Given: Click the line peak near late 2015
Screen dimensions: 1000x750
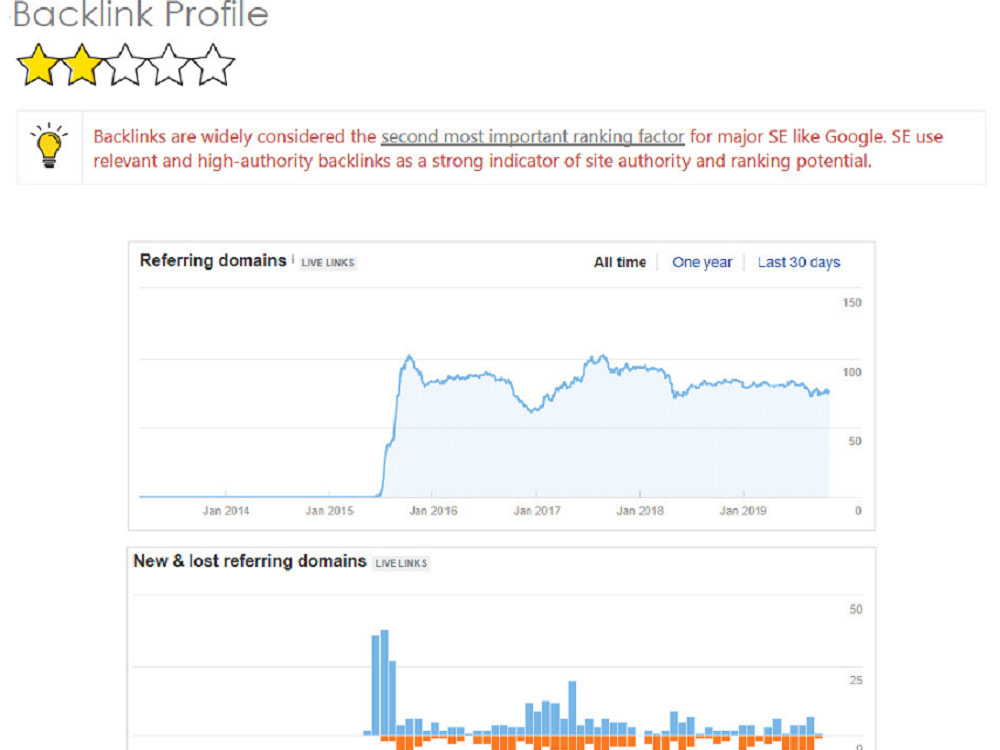Looking at the screenshot, I should pyautogui.click(x=409, y=357).
